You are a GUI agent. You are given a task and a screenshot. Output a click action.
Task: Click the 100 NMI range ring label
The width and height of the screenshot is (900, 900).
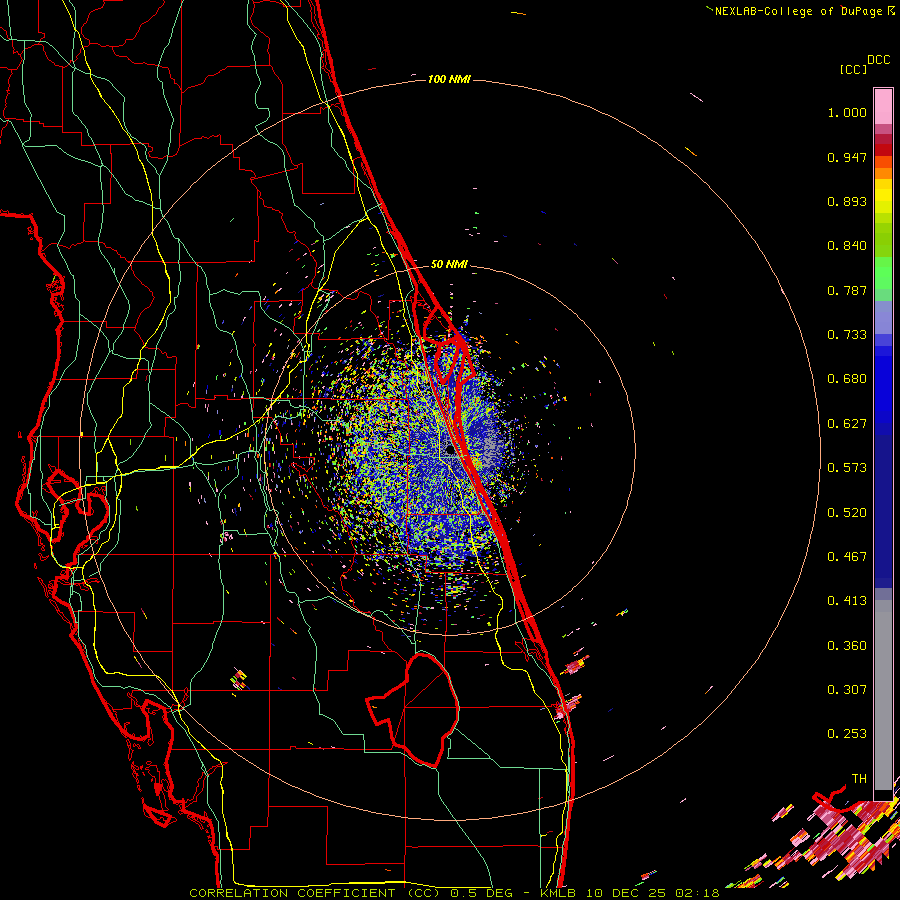point(449,79)
